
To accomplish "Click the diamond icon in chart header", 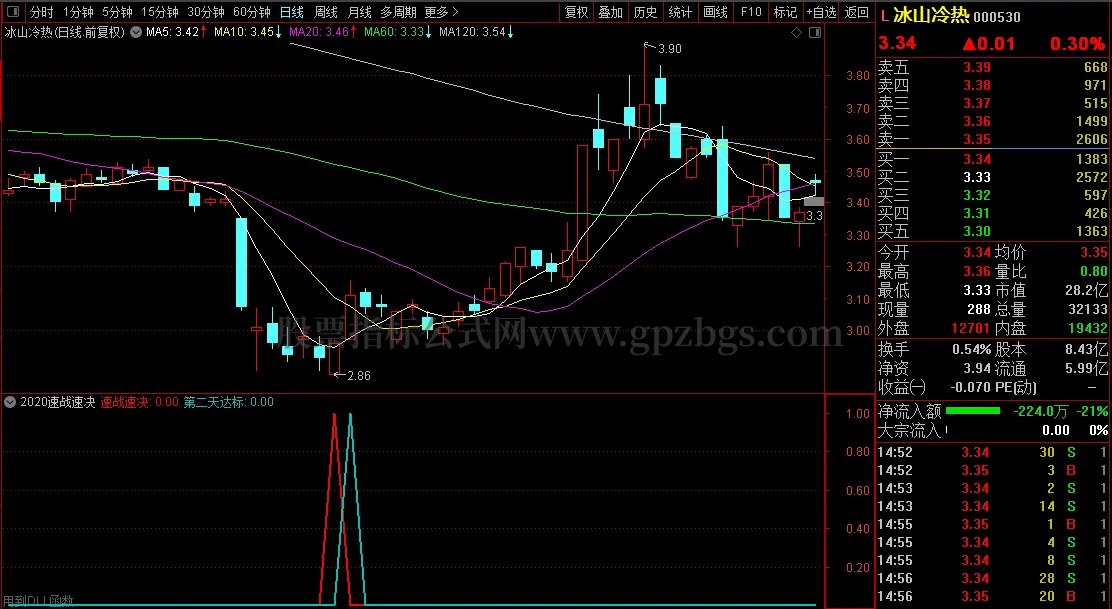I will (796, 32).
